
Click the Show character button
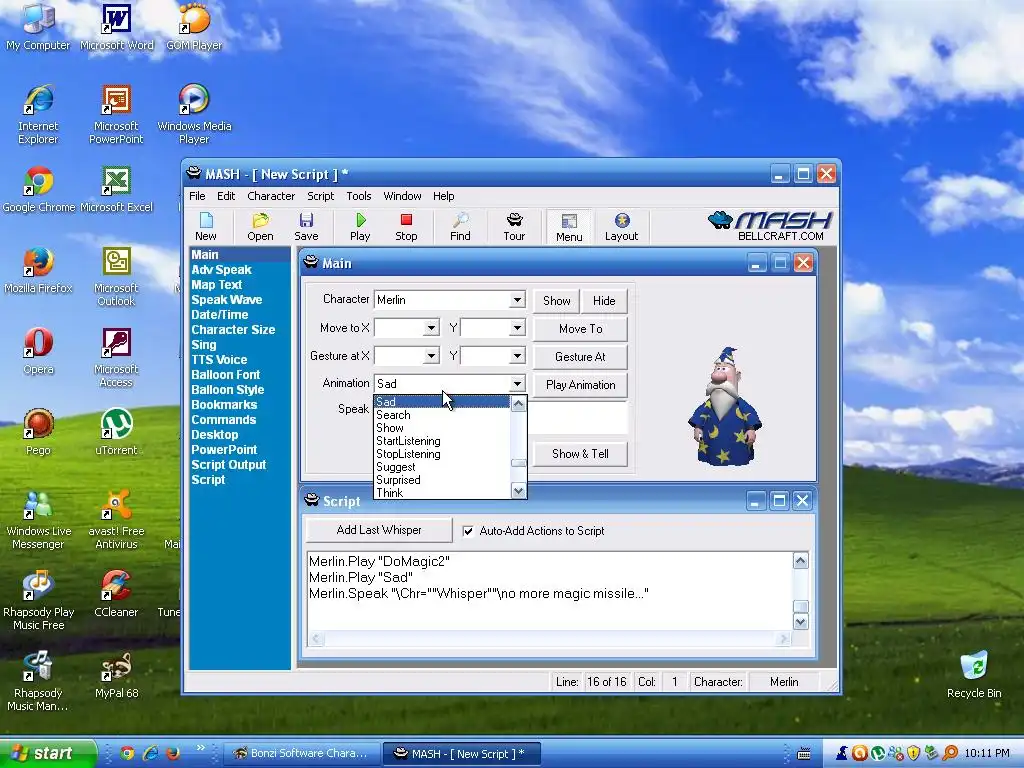pos(556,300)
